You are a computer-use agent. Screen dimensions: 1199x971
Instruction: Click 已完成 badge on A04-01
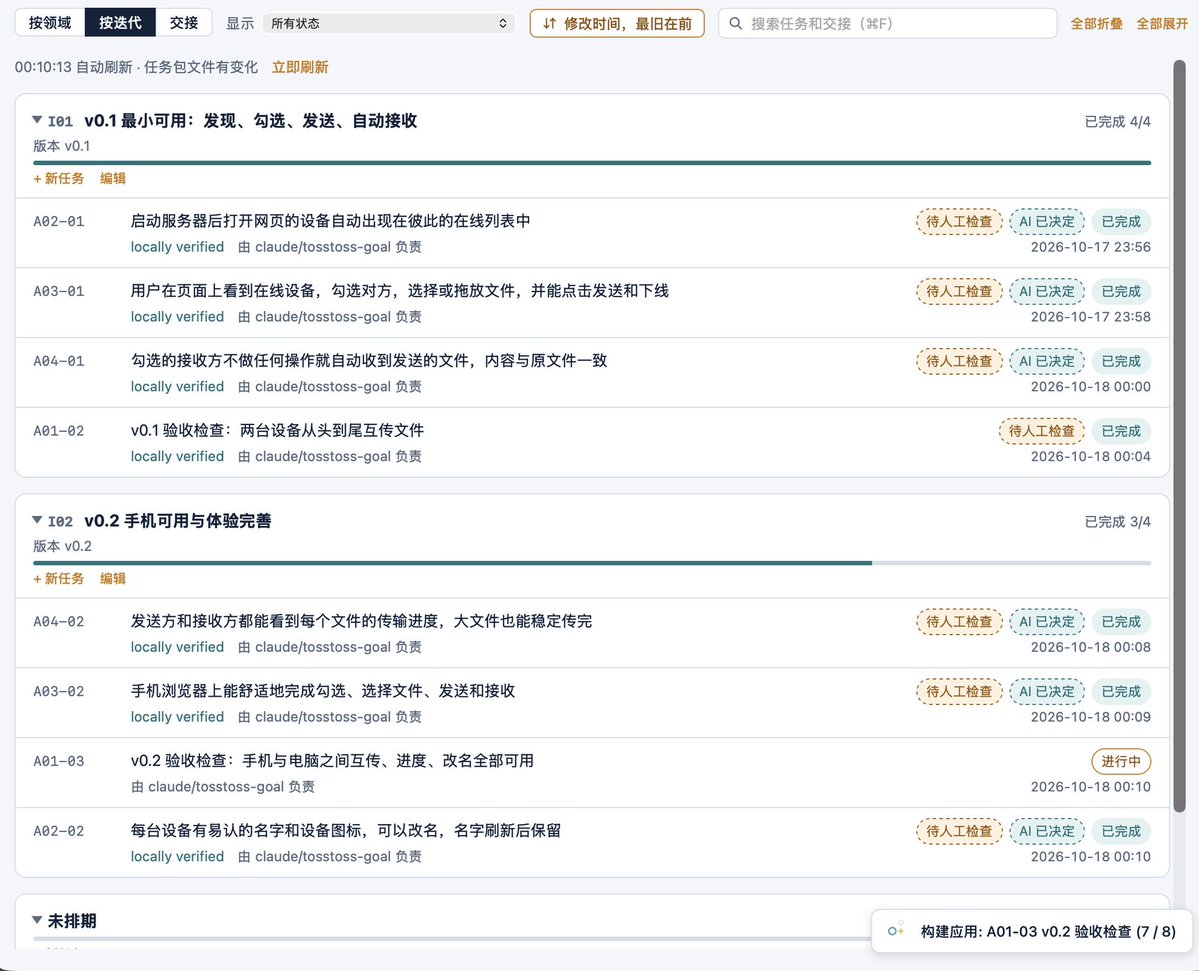point(1121,361)
